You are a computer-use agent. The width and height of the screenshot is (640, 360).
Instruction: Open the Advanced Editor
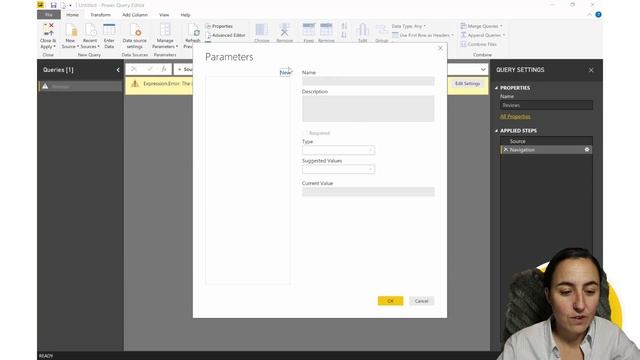pos(225,35)
